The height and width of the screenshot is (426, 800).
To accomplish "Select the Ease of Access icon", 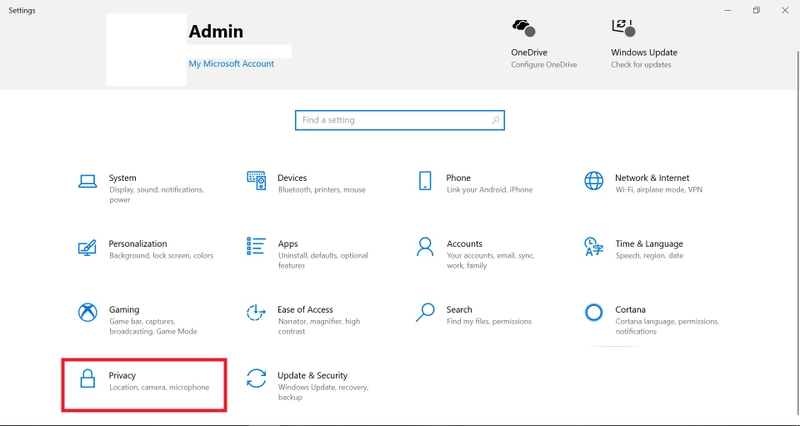I will tap(256, 312).
